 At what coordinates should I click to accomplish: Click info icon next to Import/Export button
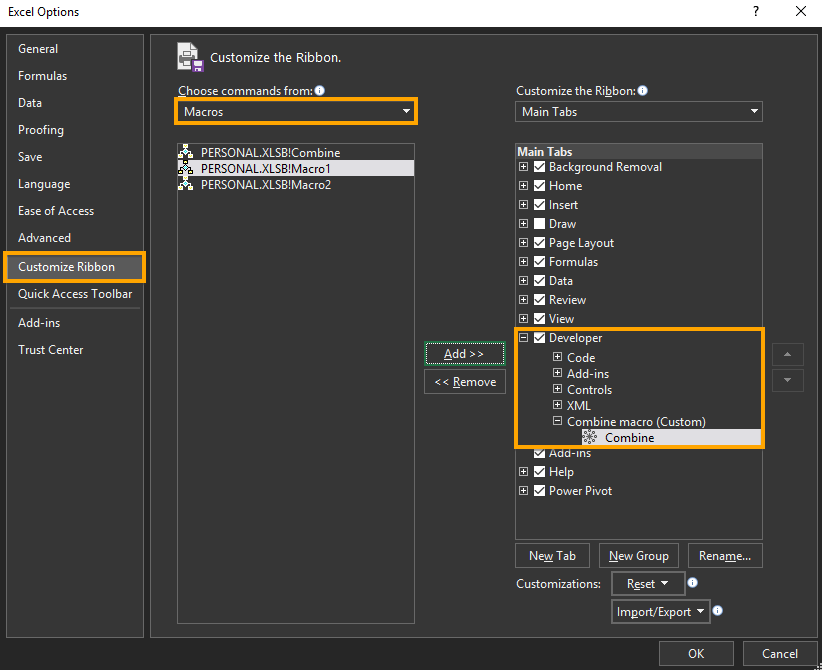tap(718, 610)
